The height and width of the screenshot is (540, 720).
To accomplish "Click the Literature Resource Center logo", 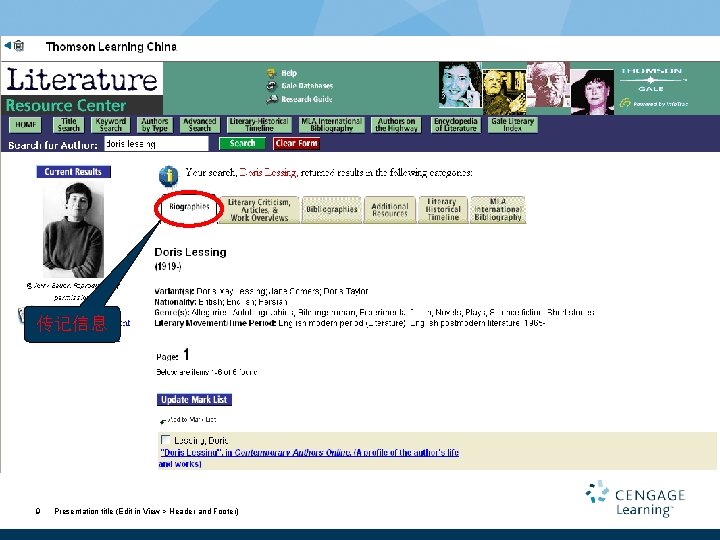I will pos(82,89).
